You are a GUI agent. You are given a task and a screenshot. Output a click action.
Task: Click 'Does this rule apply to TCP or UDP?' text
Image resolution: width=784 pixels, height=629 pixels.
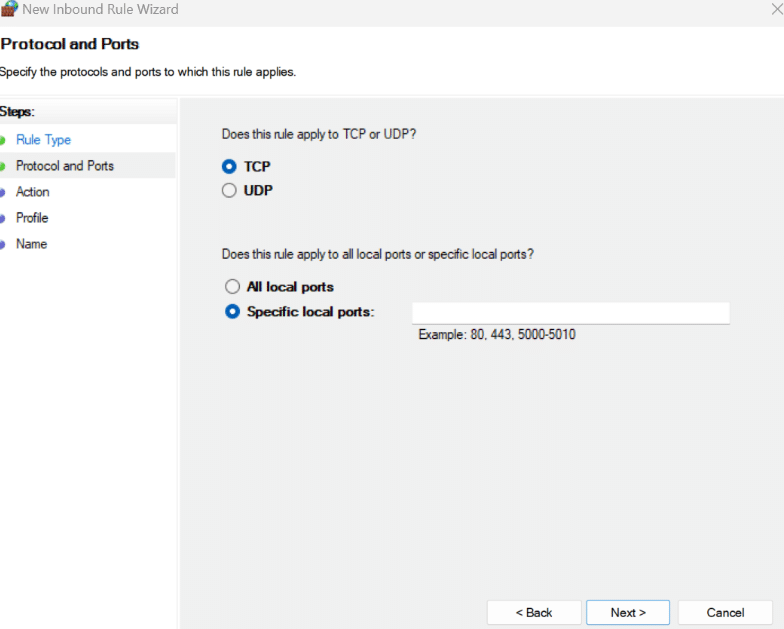tap(319, 134)
